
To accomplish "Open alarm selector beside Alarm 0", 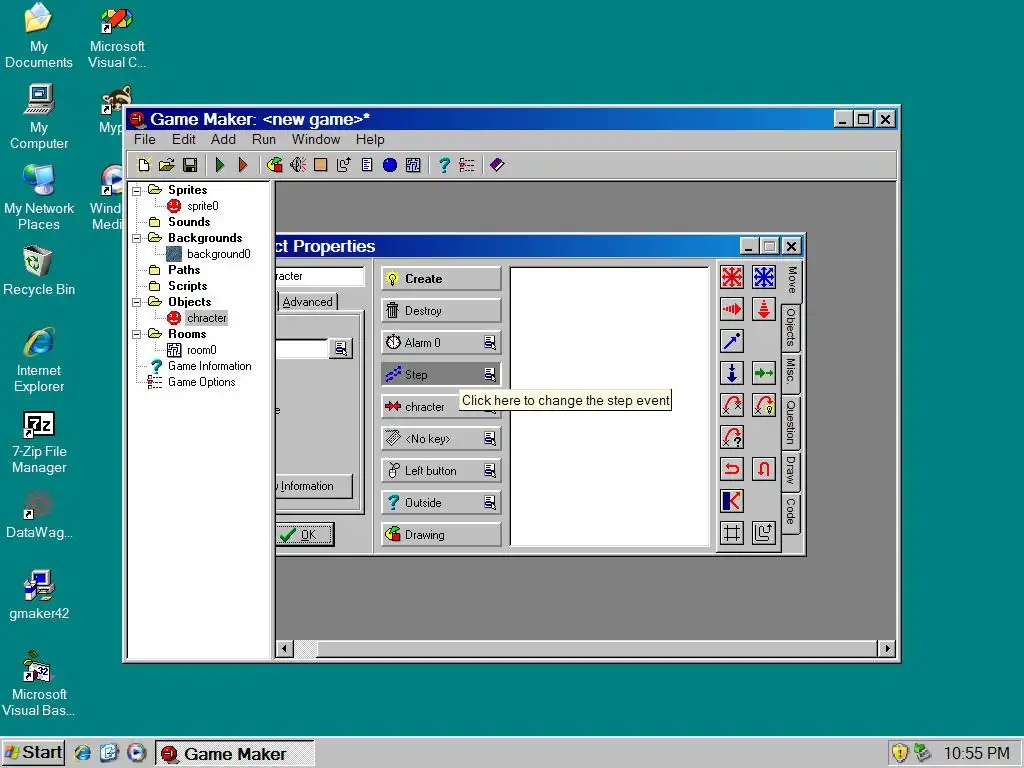I will [490, 342].
